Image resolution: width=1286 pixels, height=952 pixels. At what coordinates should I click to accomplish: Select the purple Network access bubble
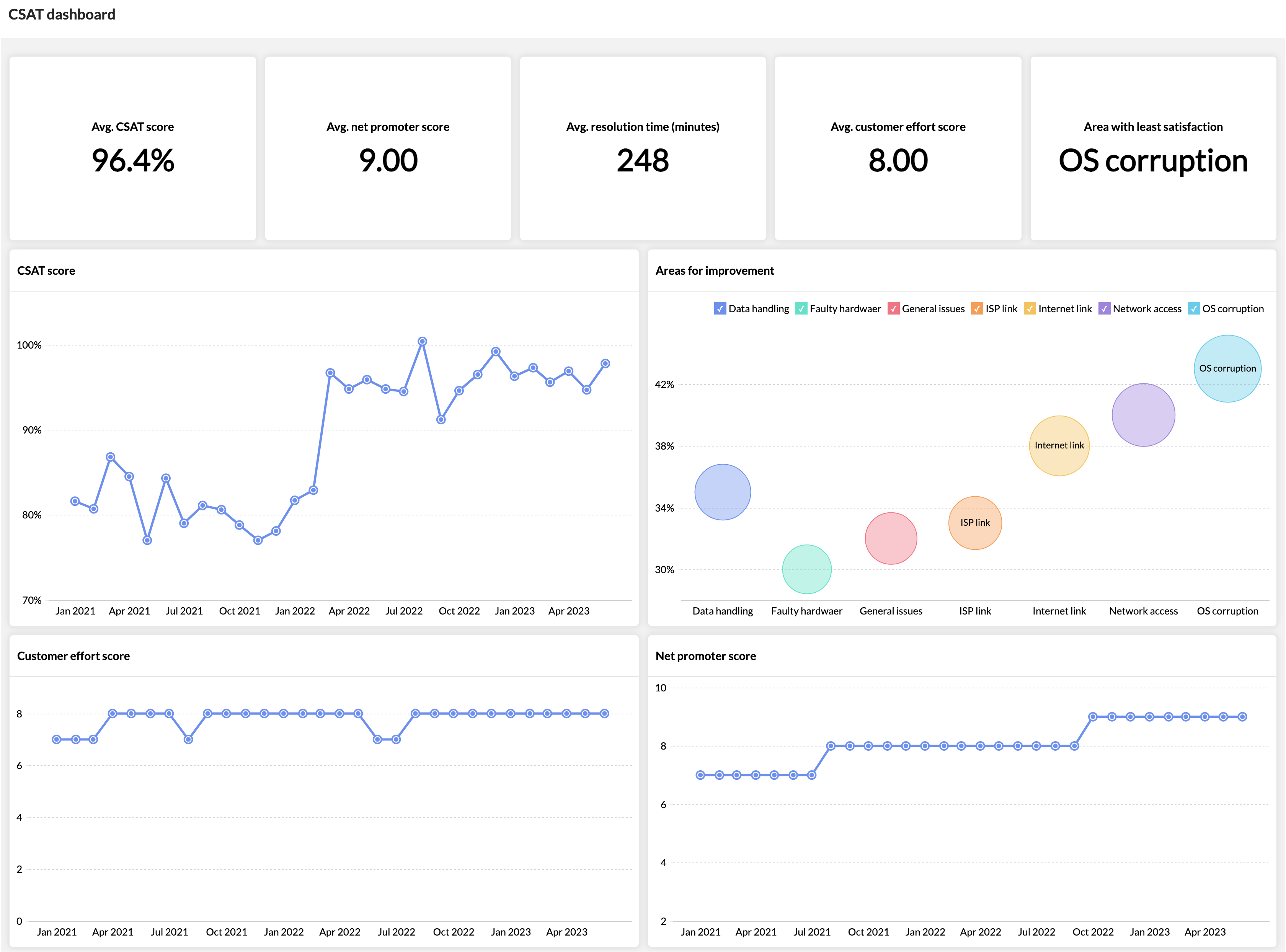[1143, 415]
